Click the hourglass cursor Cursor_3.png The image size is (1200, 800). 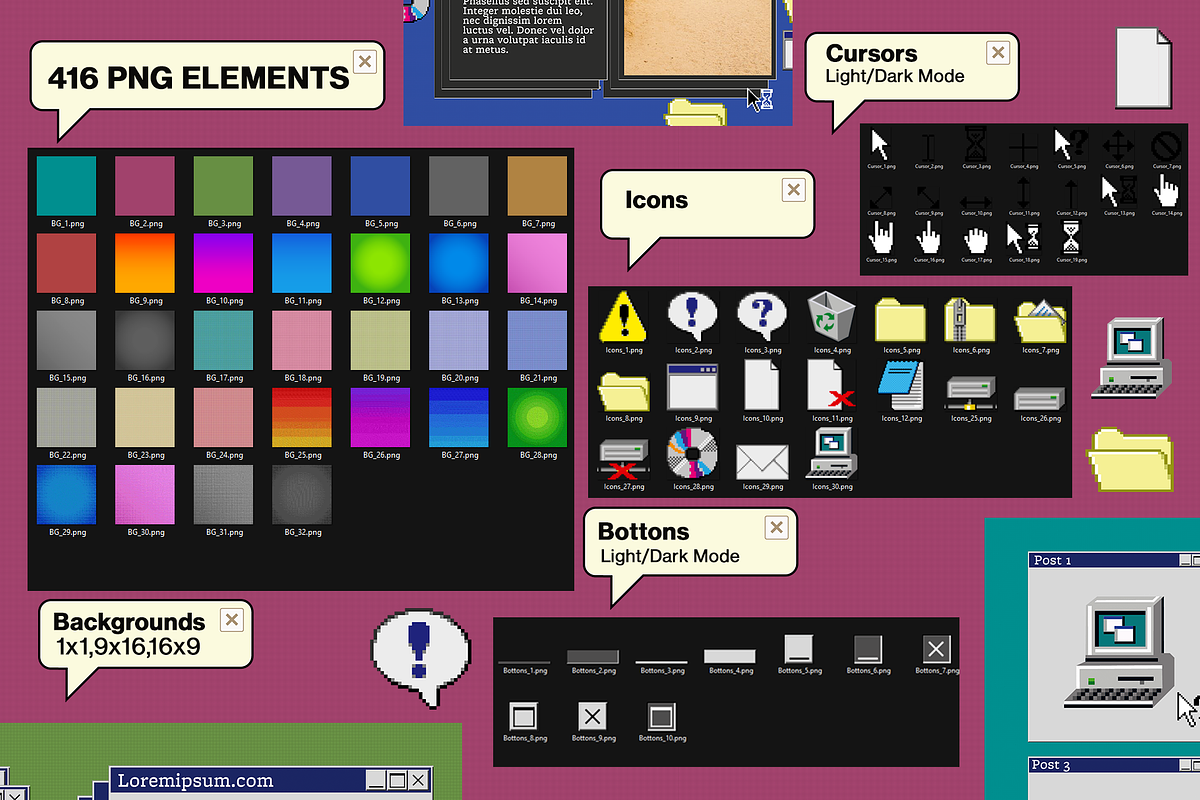pyautogui.click(x=975, y=145)
